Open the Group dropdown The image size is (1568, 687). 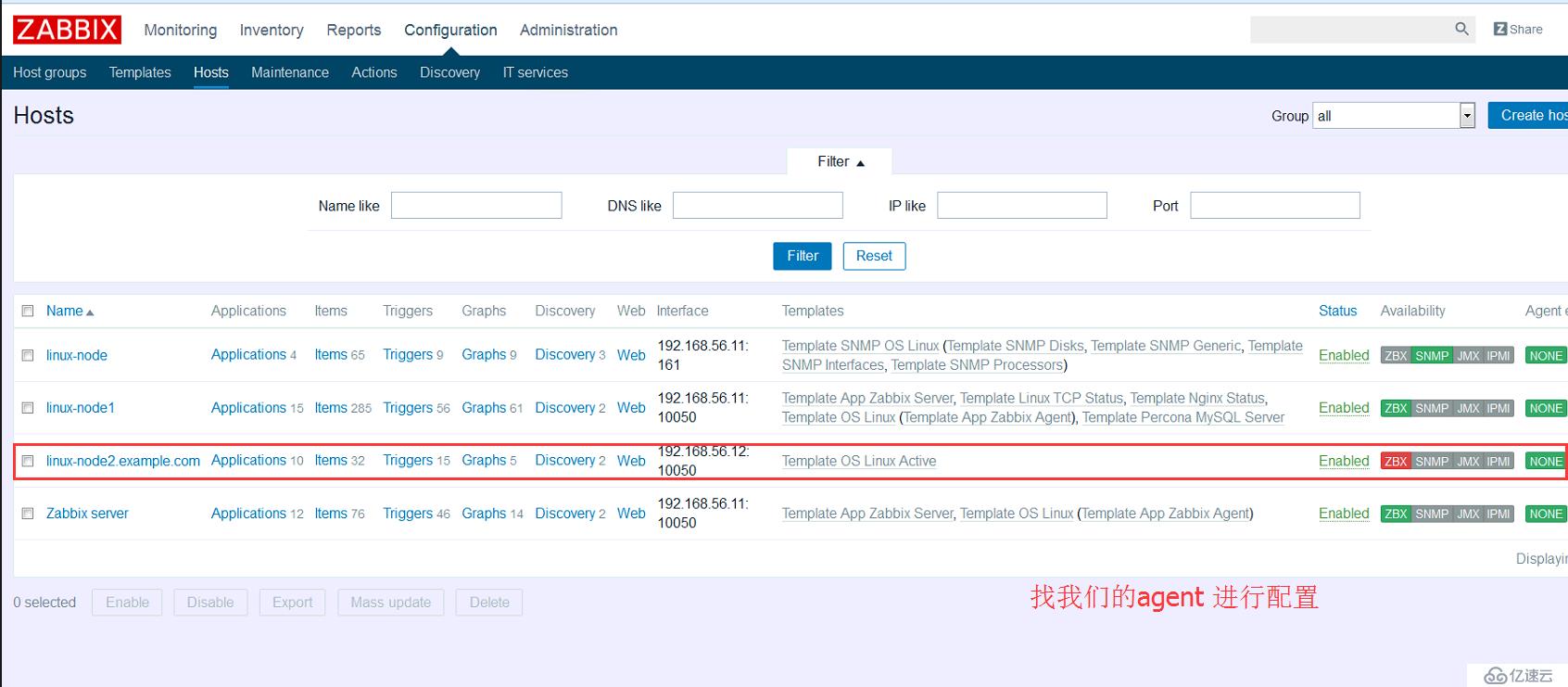point(1394,116)
